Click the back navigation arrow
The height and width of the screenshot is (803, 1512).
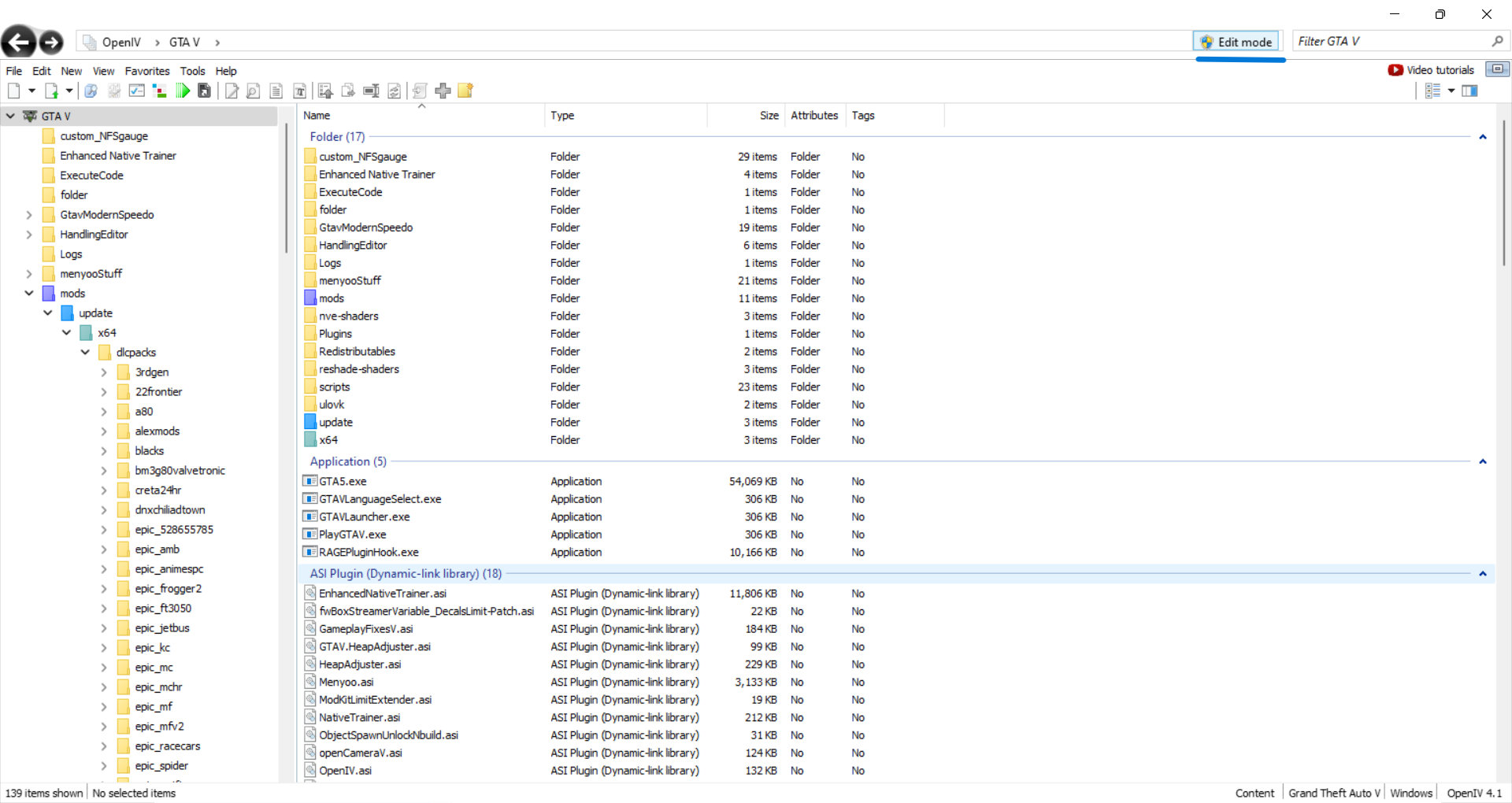(19, 42)
